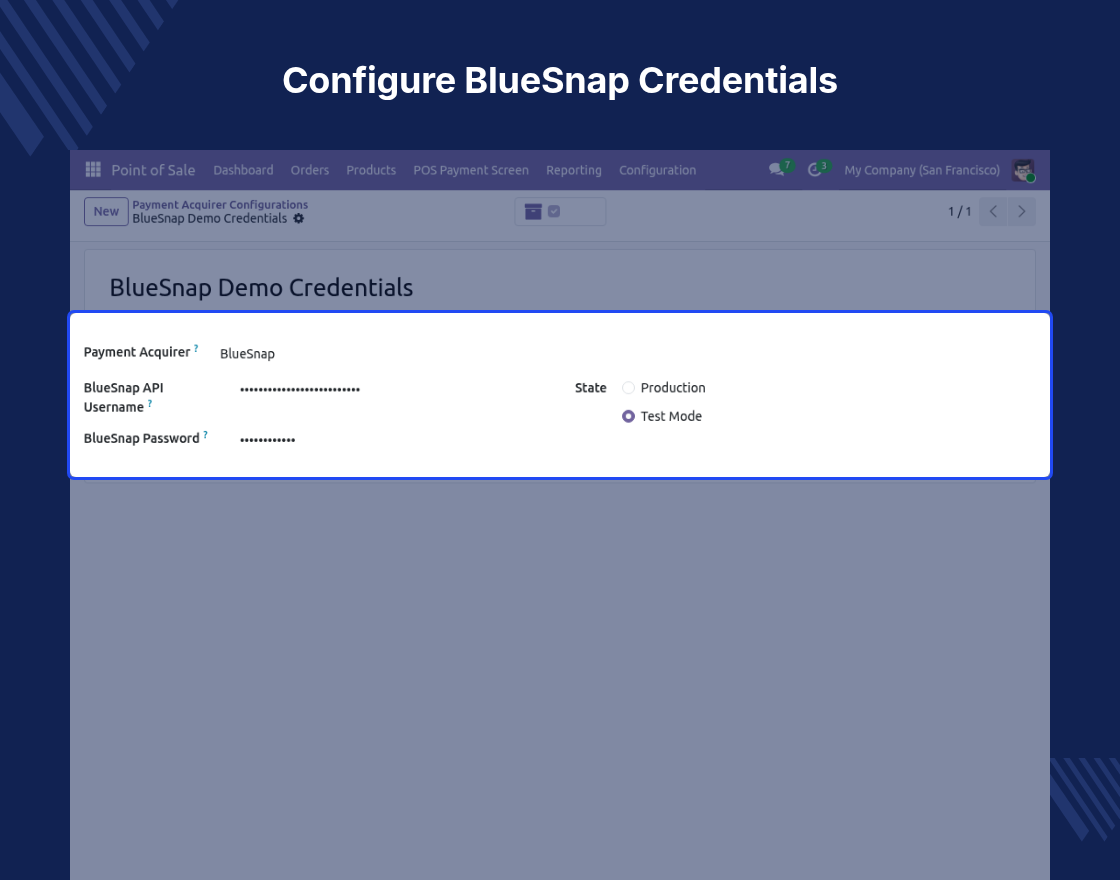Click the gear icon beside BlueSnap Demo Credentials
The height and width of the screenshot is (880, 1120).
(299, 219)
